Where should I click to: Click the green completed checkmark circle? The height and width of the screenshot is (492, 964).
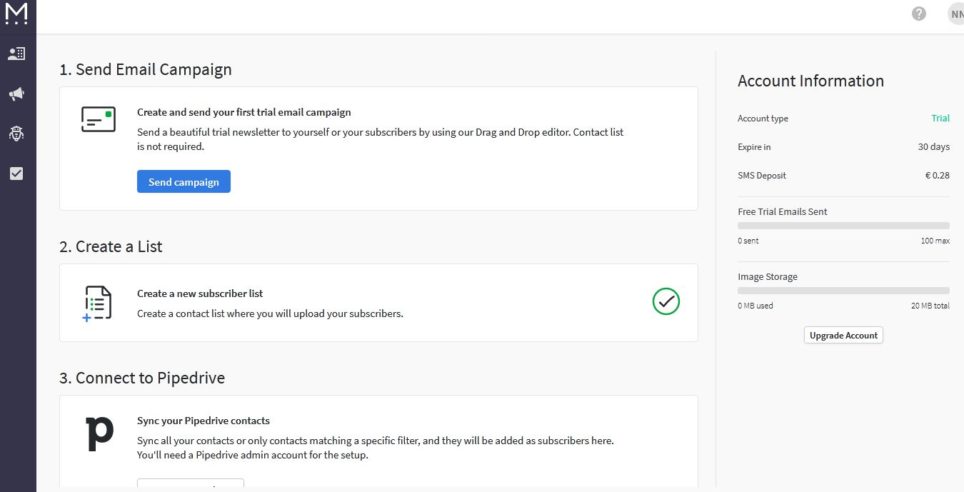point(666,301)
